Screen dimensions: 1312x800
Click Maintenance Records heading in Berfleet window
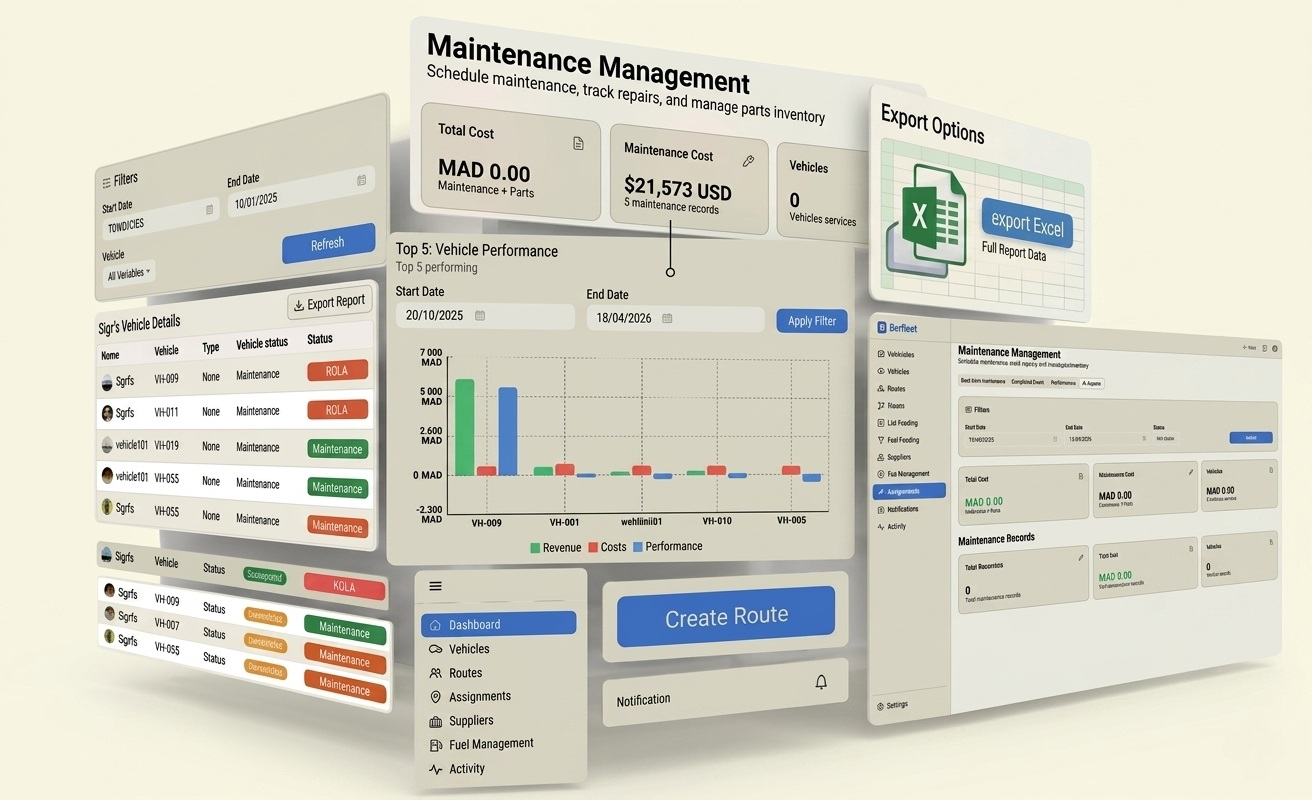tap(996, 538)
